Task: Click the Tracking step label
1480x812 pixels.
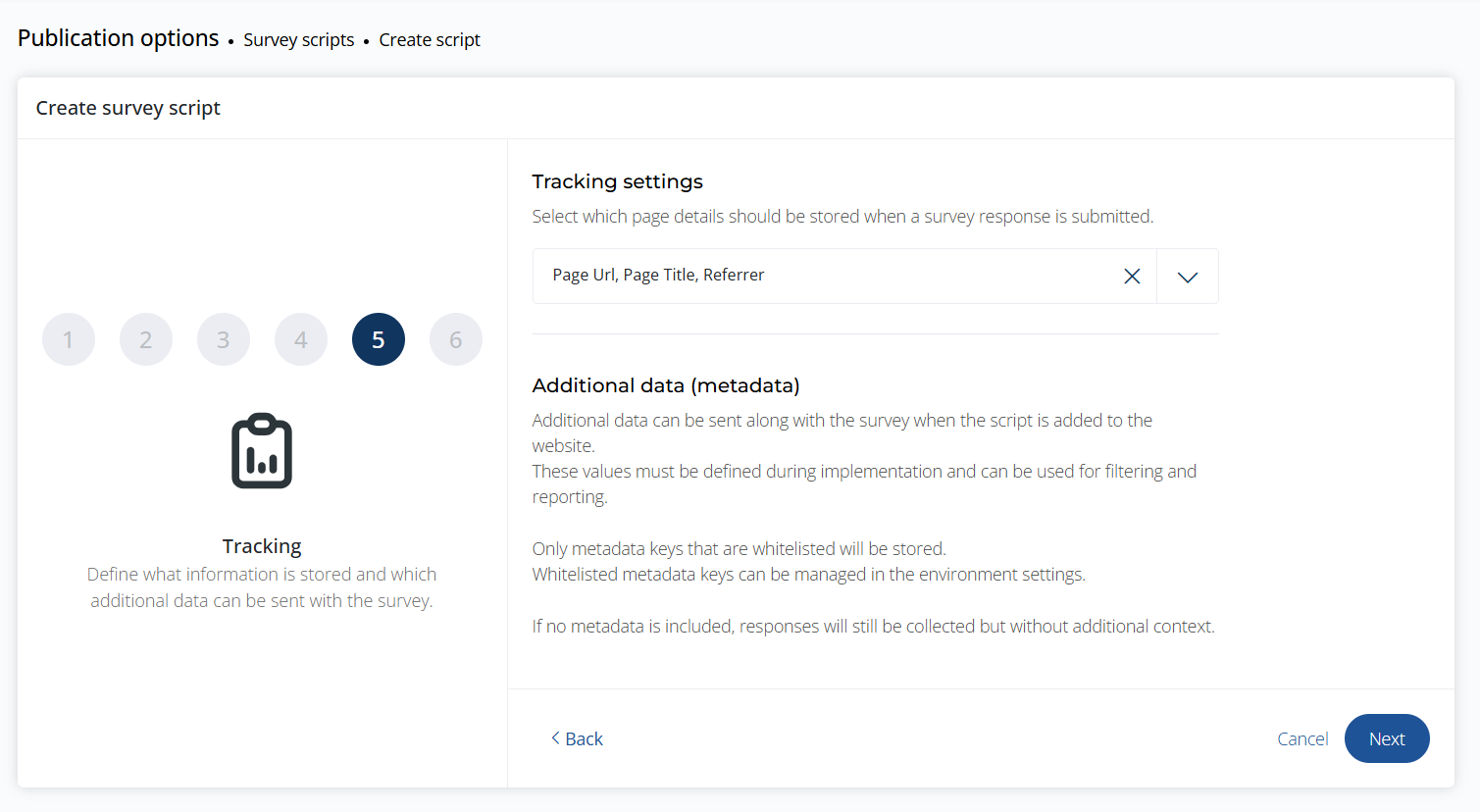Action: click(262, 546)
